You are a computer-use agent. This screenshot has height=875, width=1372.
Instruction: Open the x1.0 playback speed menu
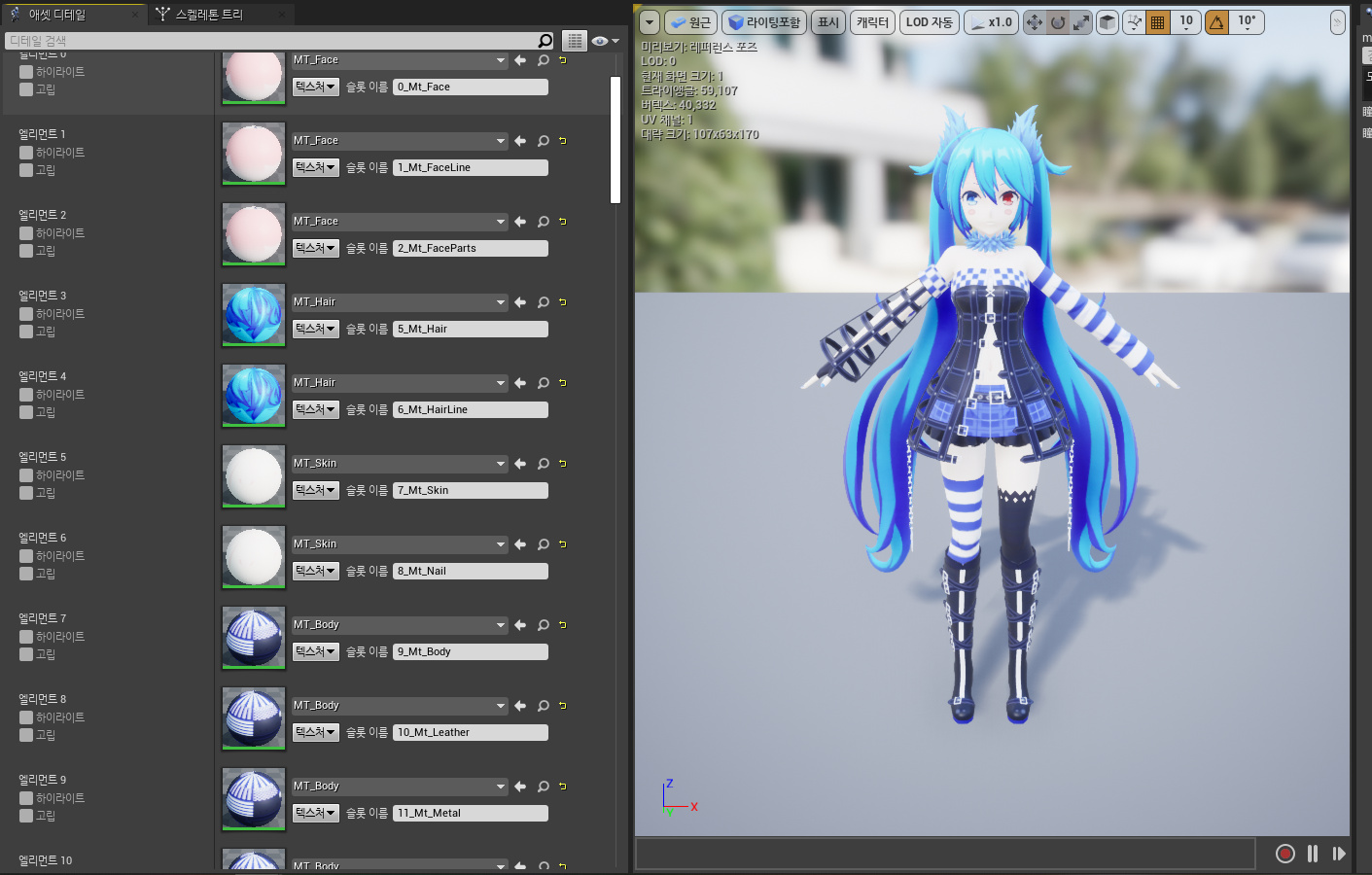992,22
